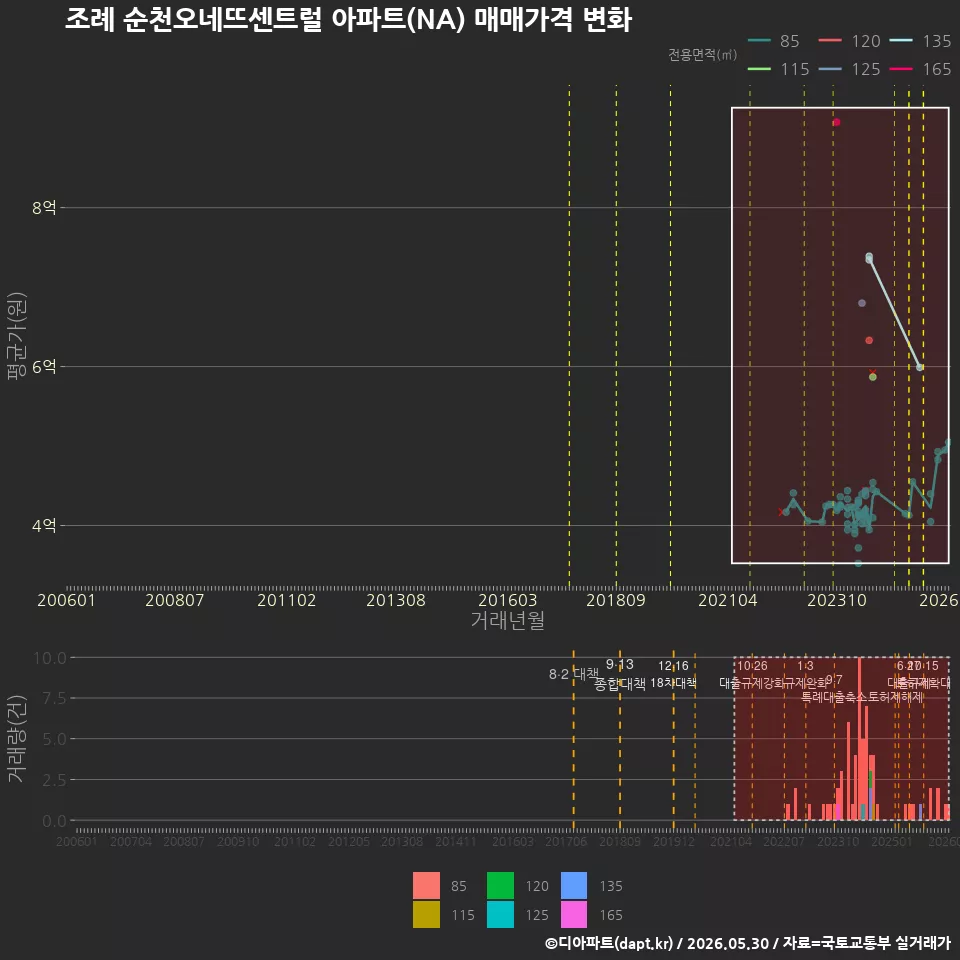
Task: Click the tallest bar in volume chart
Action: point(859,739)
